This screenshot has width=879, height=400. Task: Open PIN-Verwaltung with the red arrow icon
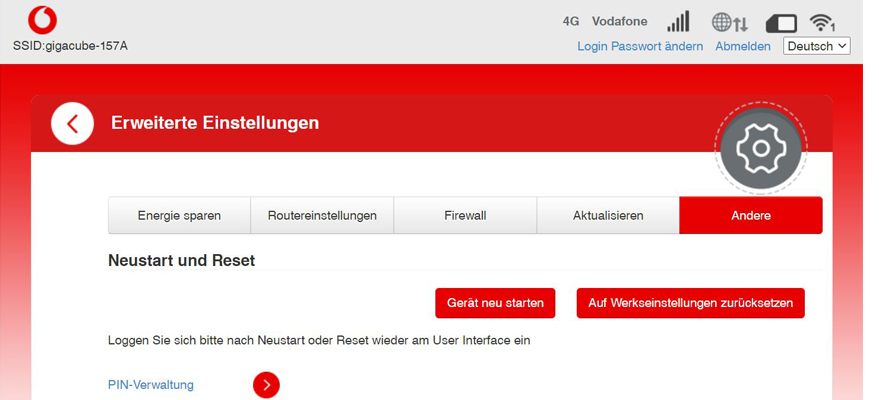tap(266, 385)
